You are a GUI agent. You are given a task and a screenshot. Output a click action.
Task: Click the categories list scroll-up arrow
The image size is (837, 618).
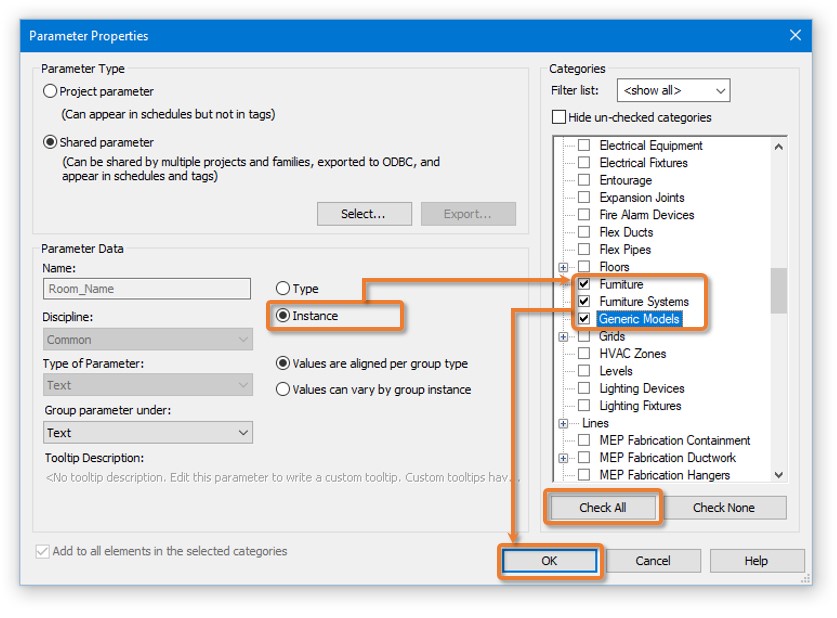click(x=779, y=146)
